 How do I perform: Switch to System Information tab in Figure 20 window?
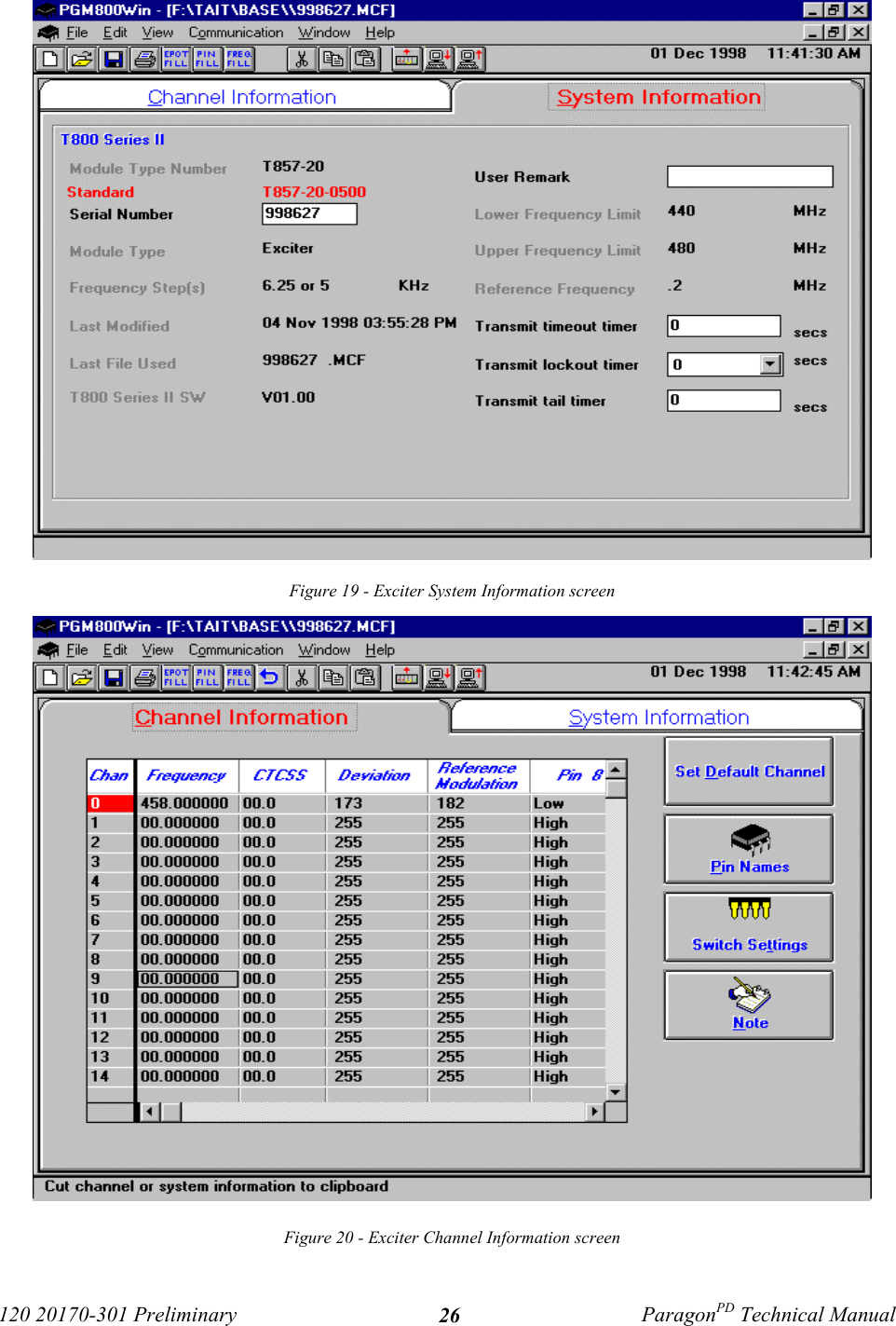point(658,718)
